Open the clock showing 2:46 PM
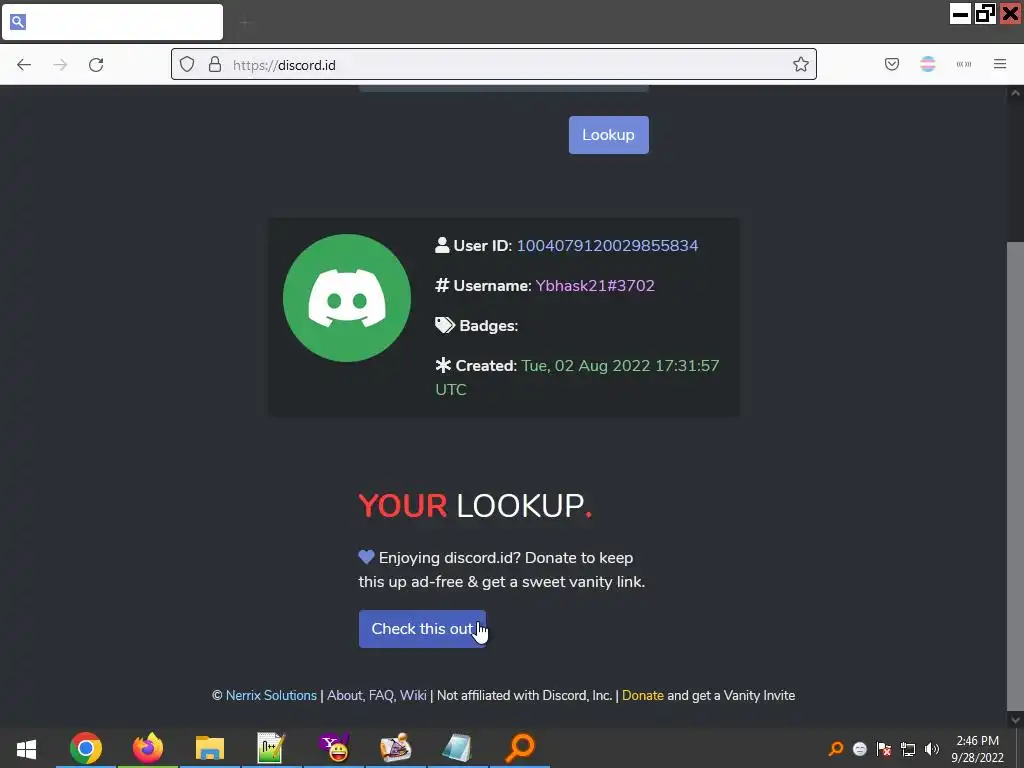The height and width of the screenshot is (768, 1024). [978, 749]
